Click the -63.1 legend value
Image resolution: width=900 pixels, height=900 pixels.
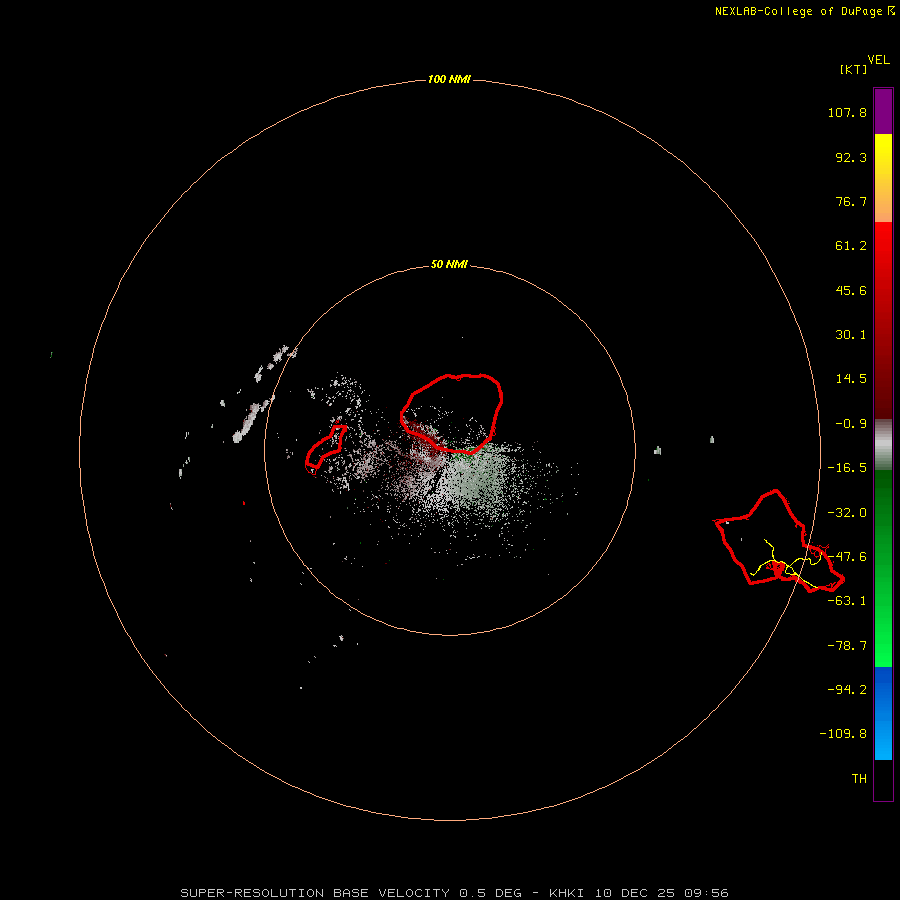pos(847,601)
